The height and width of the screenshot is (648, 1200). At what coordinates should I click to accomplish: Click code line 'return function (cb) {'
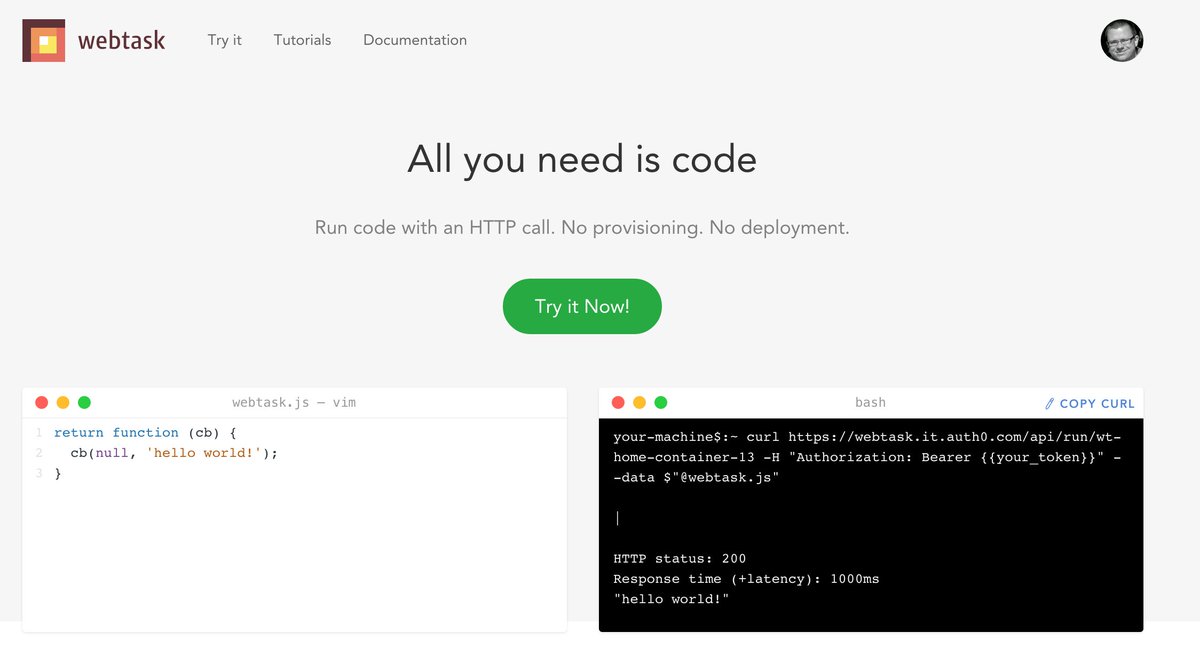click(144, 432)
